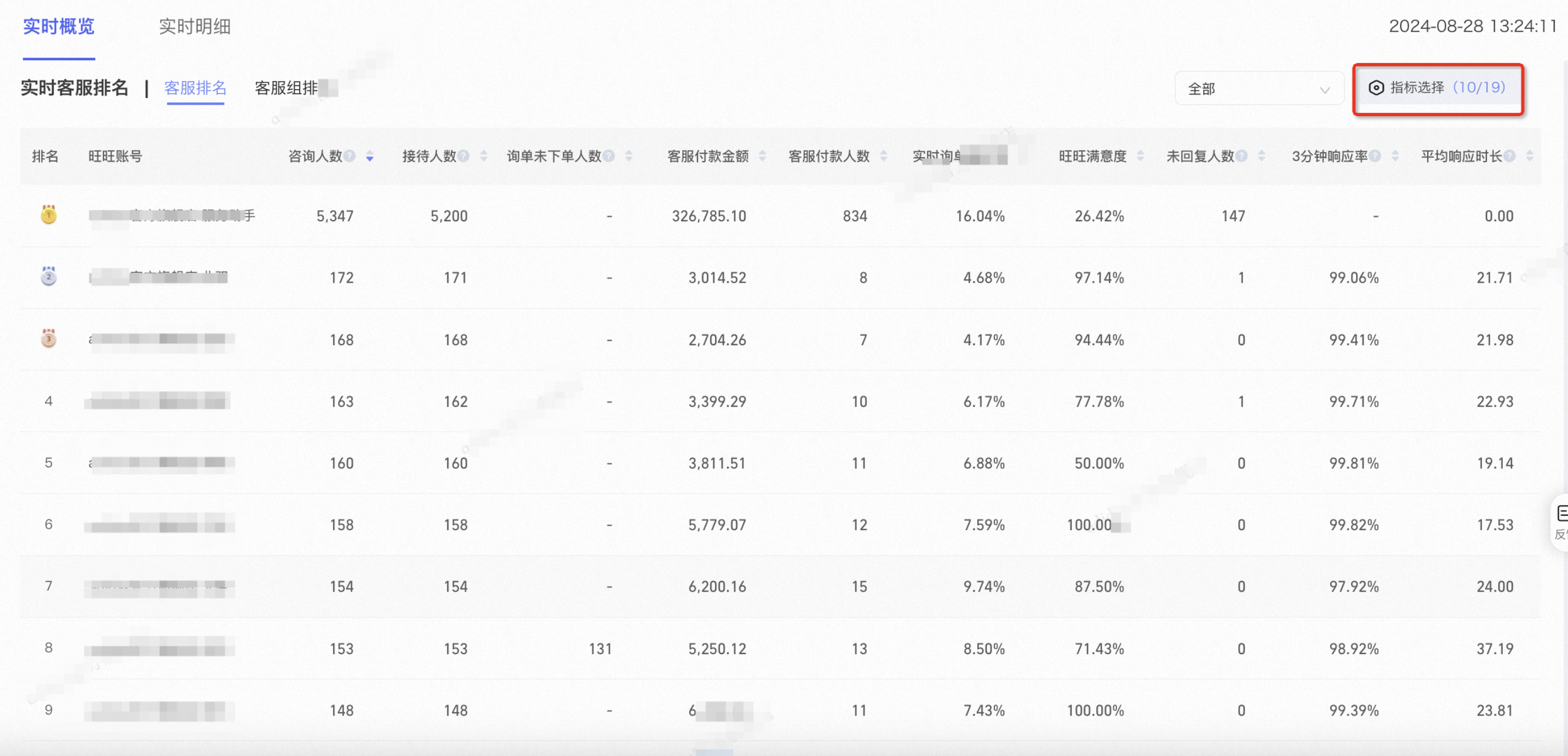Screen dimensions: 1568x756
Task: Switch to the 实时明细 tab
Action: point(195,27)
